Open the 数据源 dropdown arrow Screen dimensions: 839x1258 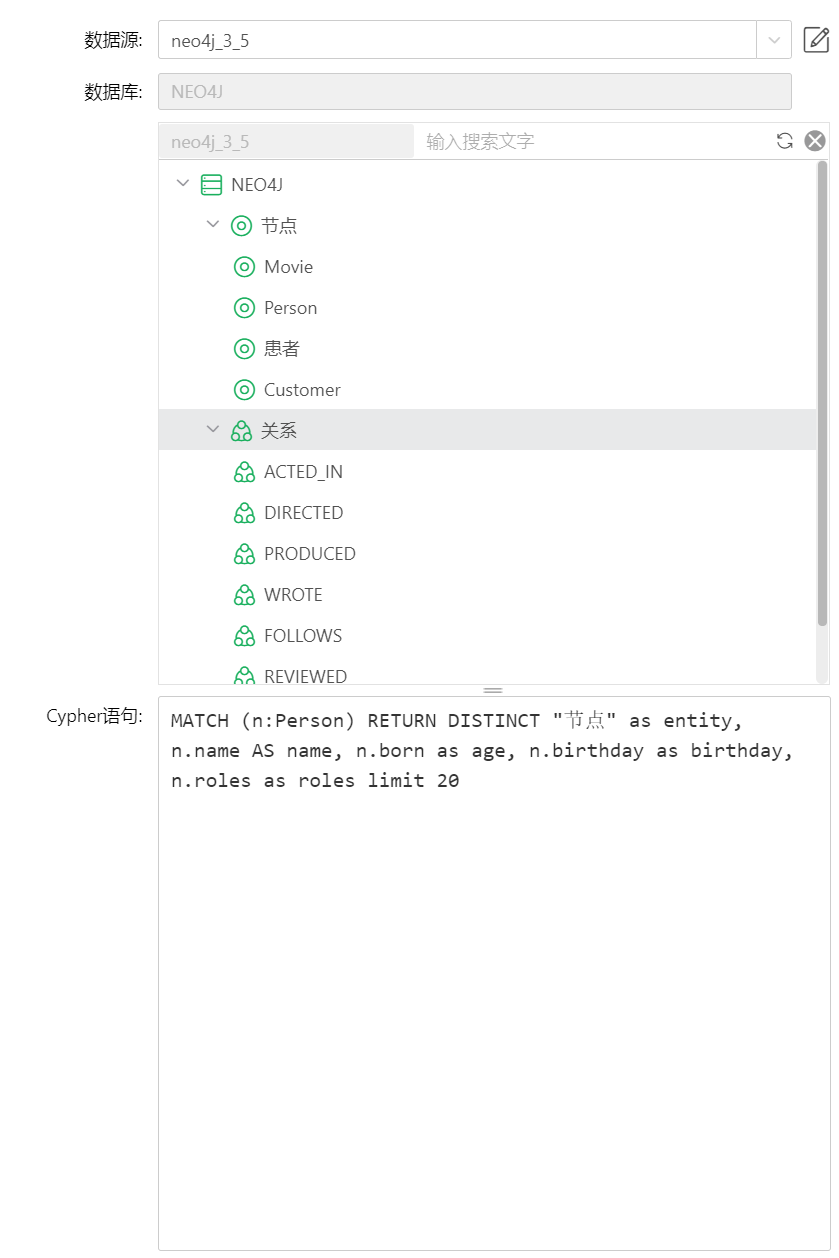(774, 40)
